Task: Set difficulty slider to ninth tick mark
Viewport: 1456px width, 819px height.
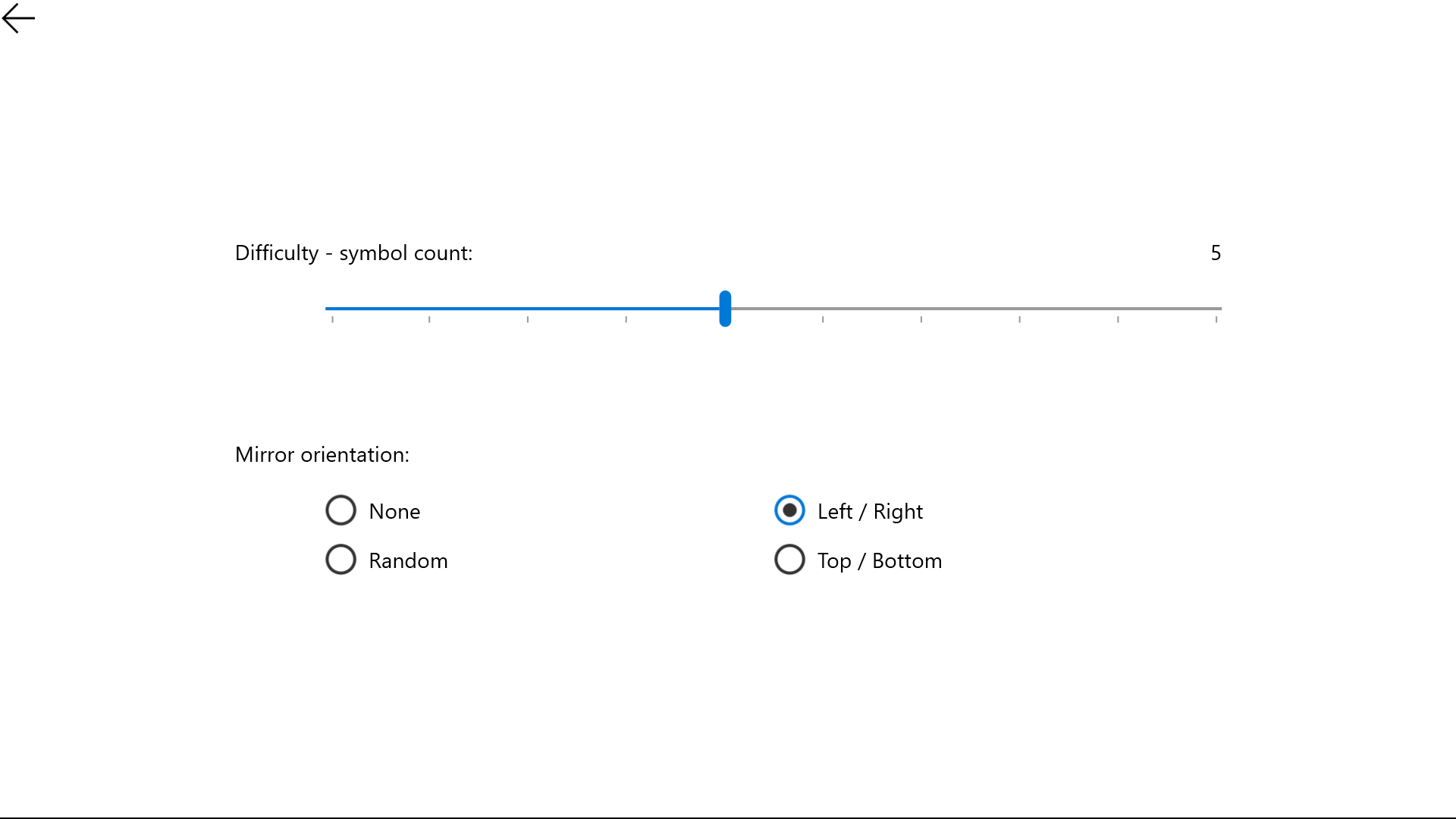Action: (x=1118, y=309)
